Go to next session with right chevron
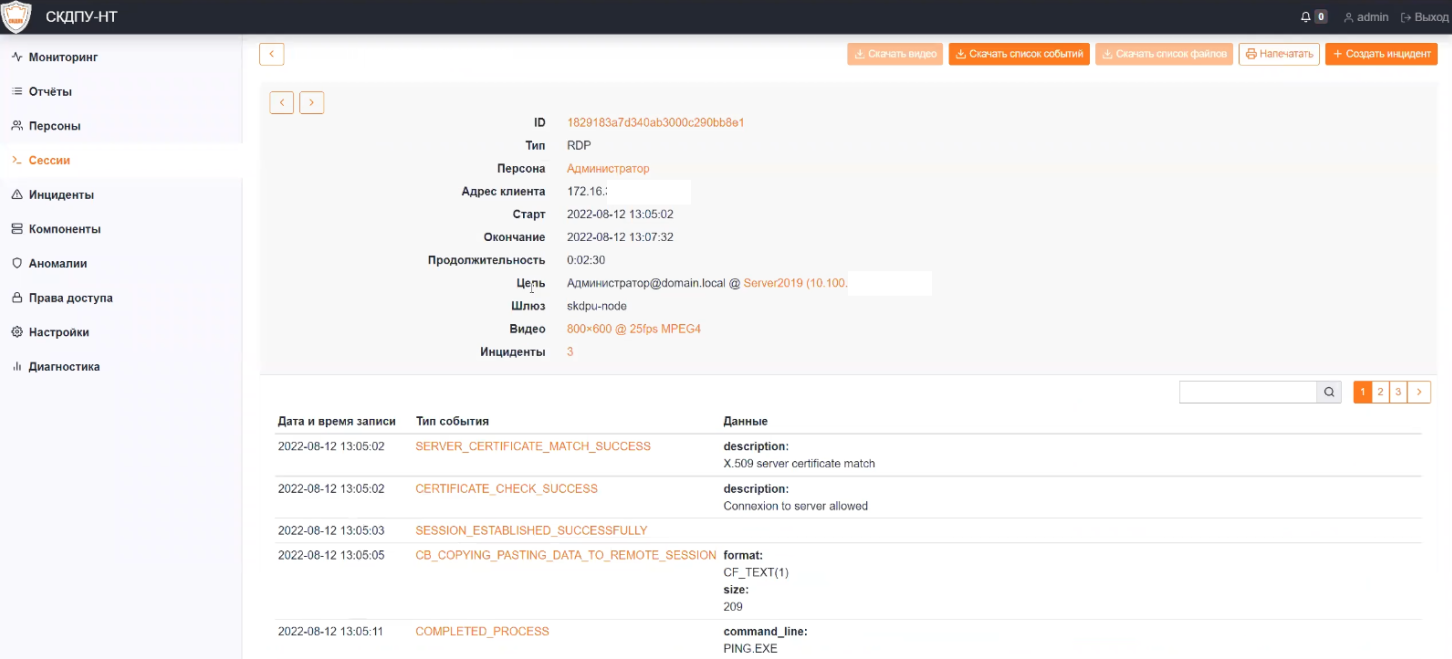 pyautogui.click(x=312, y=102)
